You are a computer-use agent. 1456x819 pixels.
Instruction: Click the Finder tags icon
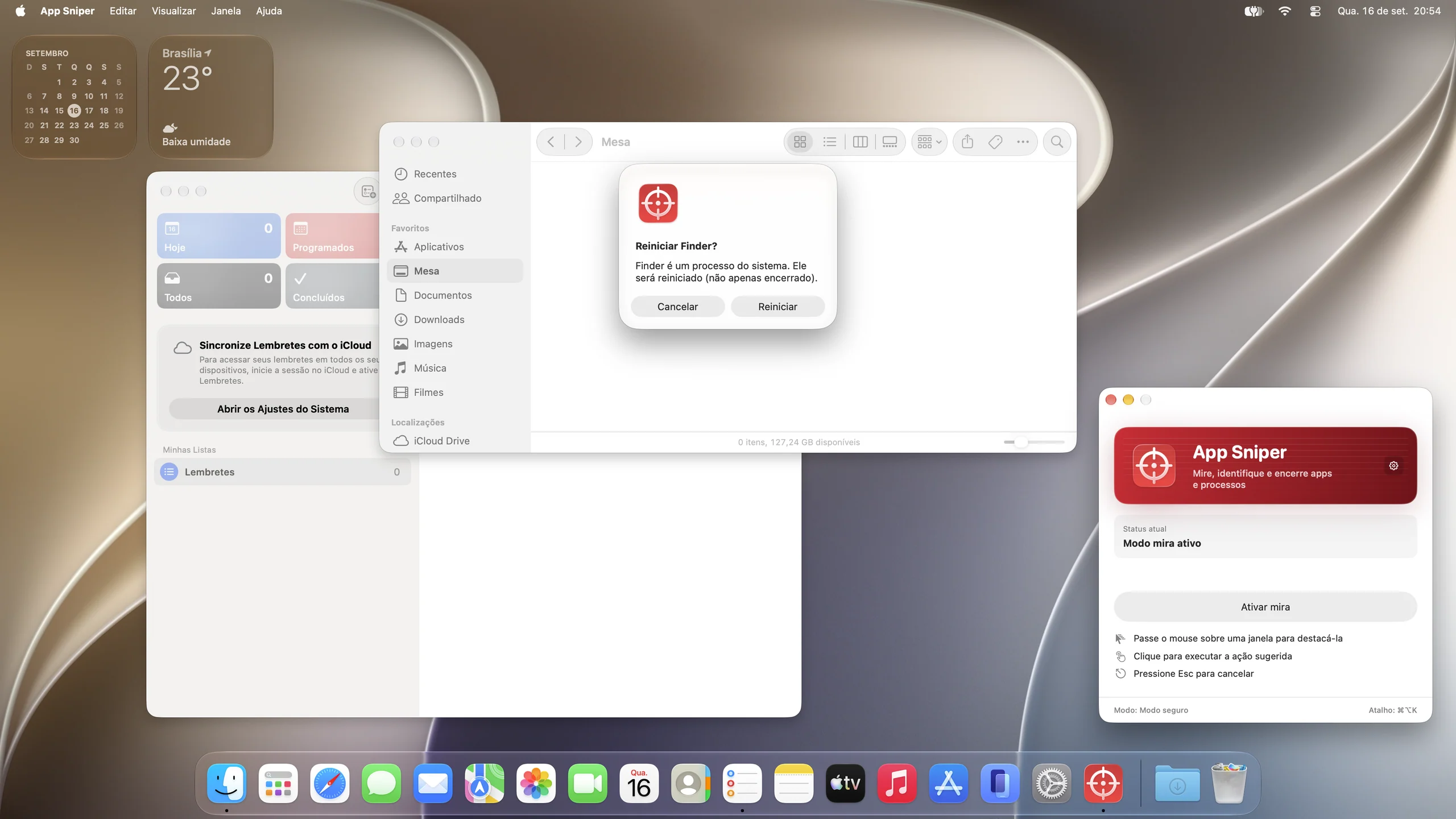coord(995,142)
